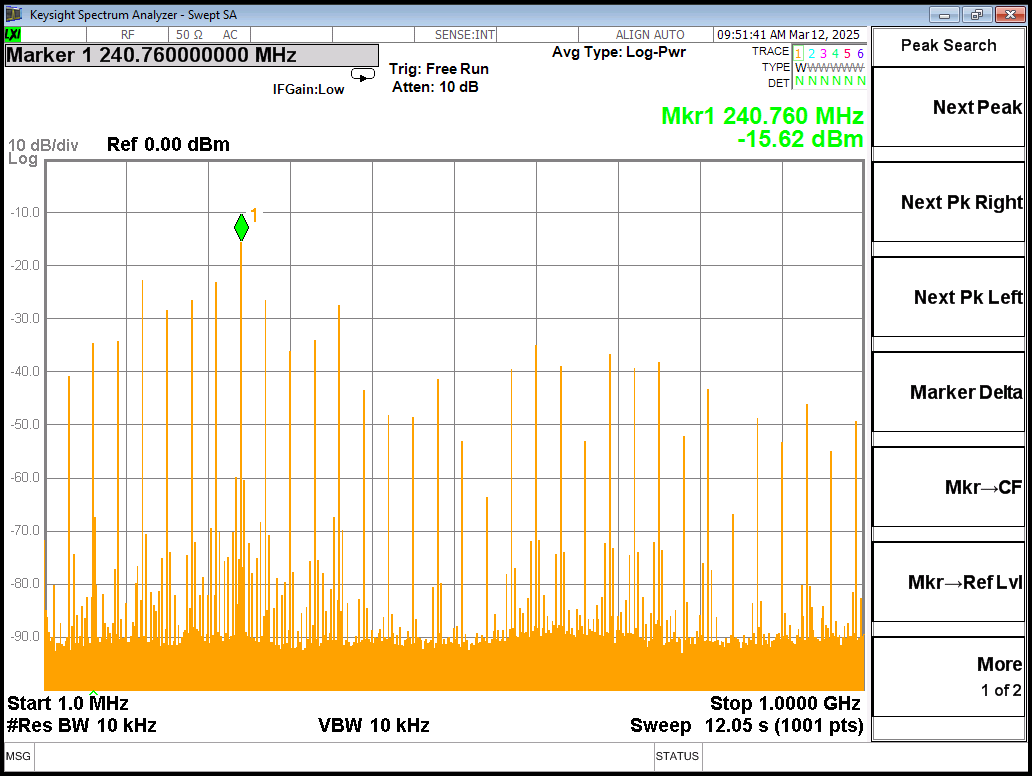This screenshot has width=1032, height=776.
Task: Select trace 6 in the TRACE indicator
Action: (x=860, y=53)
